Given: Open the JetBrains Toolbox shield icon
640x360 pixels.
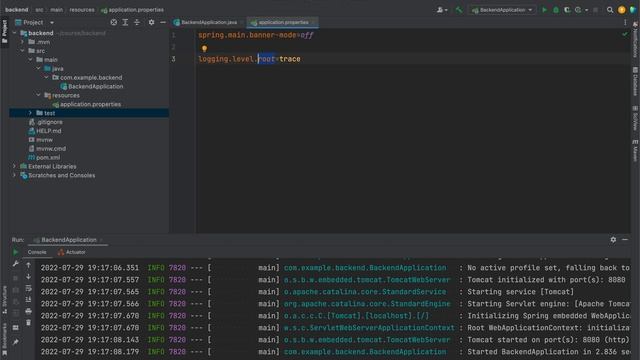Looking at the screenshot, I should 633,10.
